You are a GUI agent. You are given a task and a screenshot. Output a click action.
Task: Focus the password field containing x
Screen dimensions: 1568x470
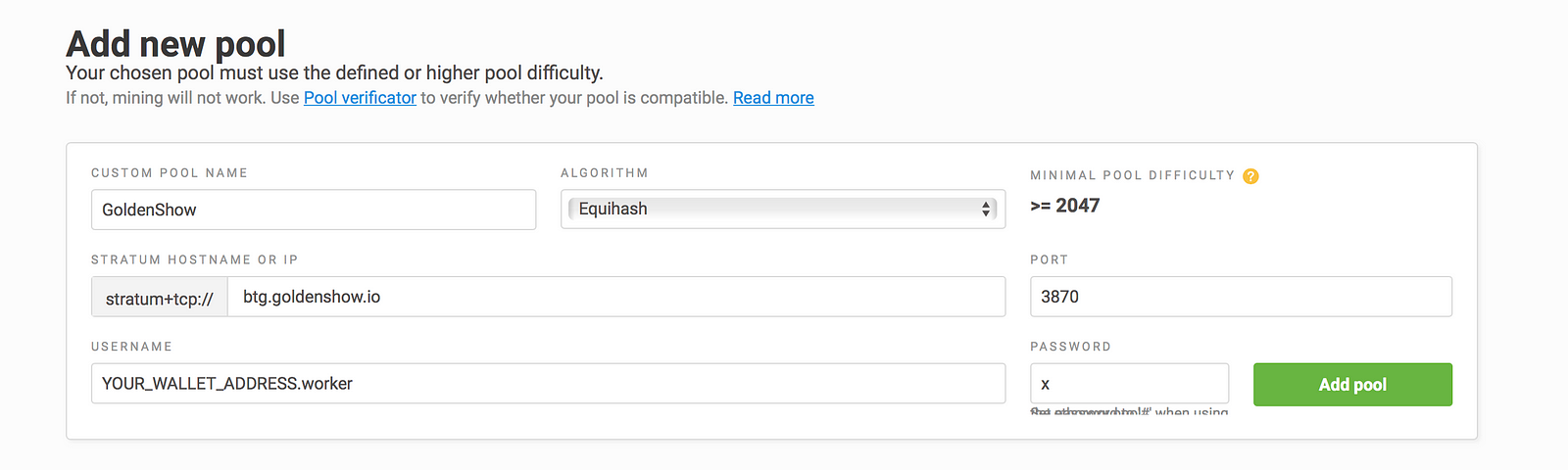tap(1129, 384)
